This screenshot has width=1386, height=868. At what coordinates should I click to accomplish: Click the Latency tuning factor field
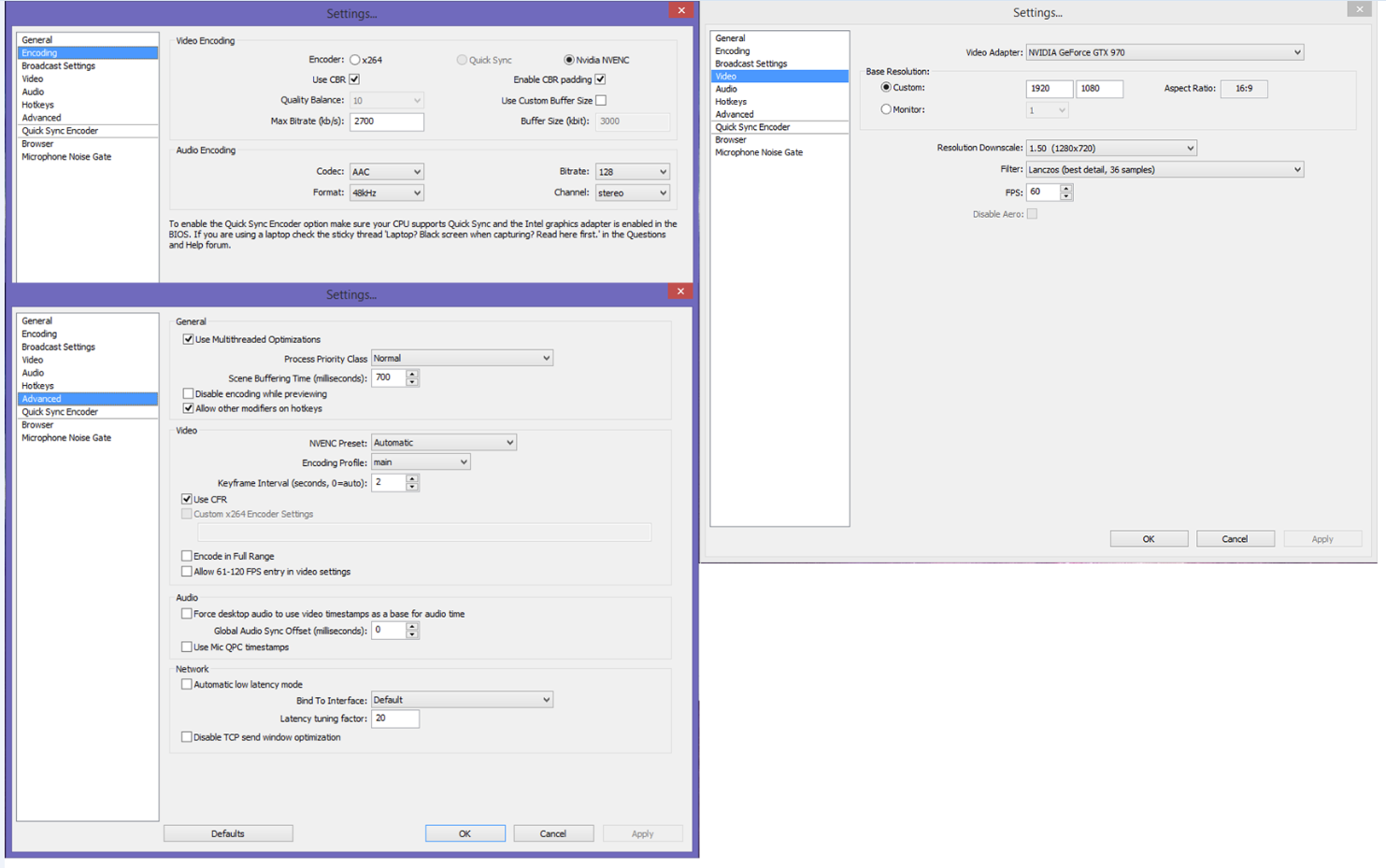tap(394, 719)
